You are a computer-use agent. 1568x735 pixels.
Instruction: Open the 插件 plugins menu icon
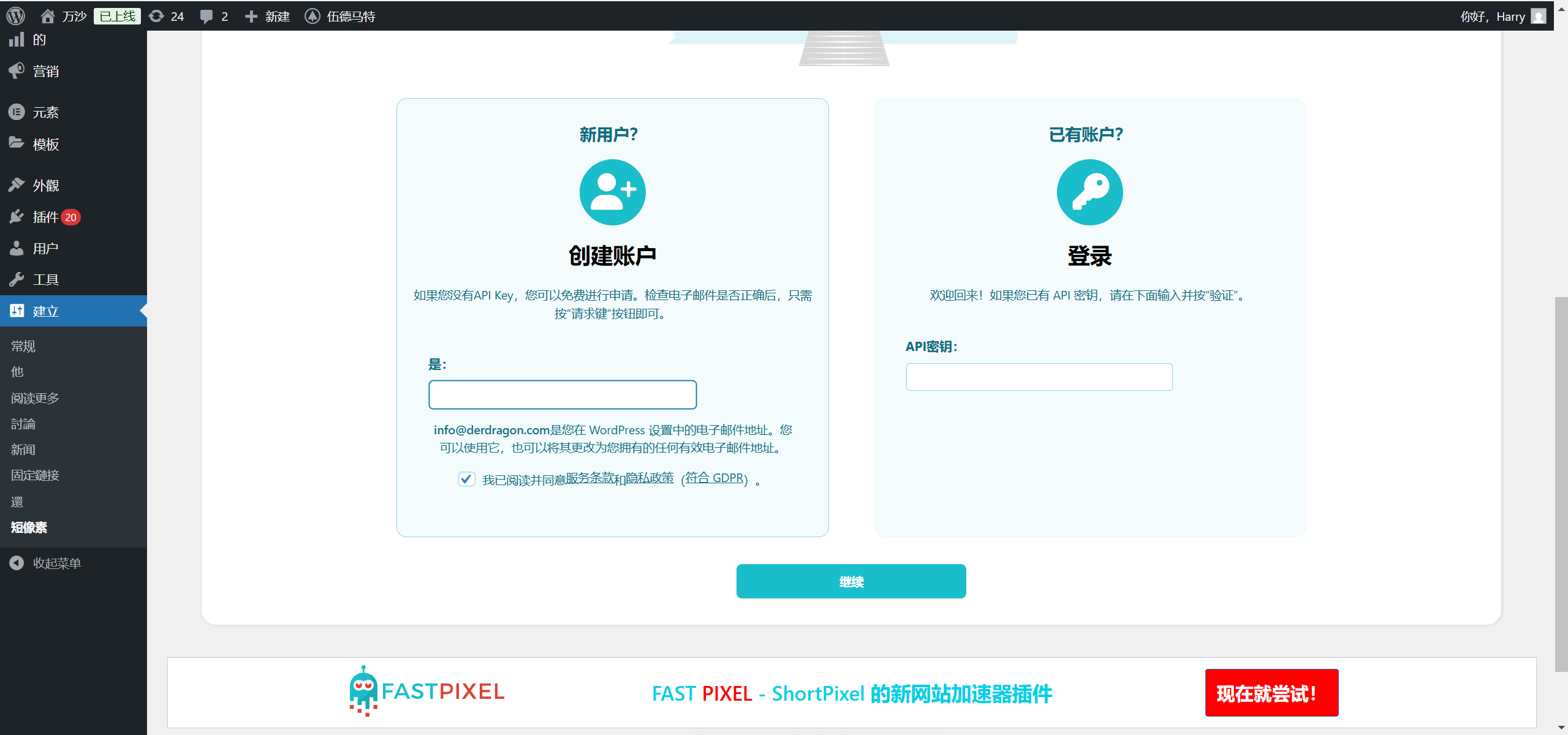17,217
